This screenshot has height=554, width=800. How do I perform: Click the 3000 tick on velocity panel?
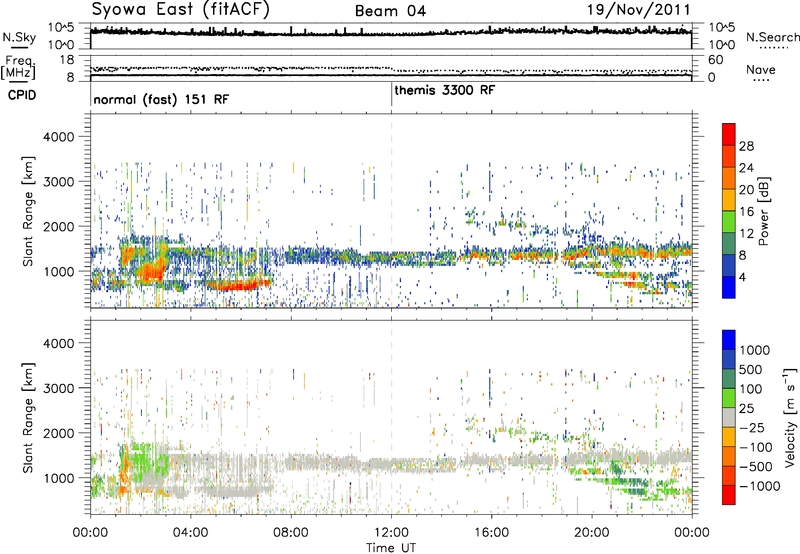click(58, 388)
